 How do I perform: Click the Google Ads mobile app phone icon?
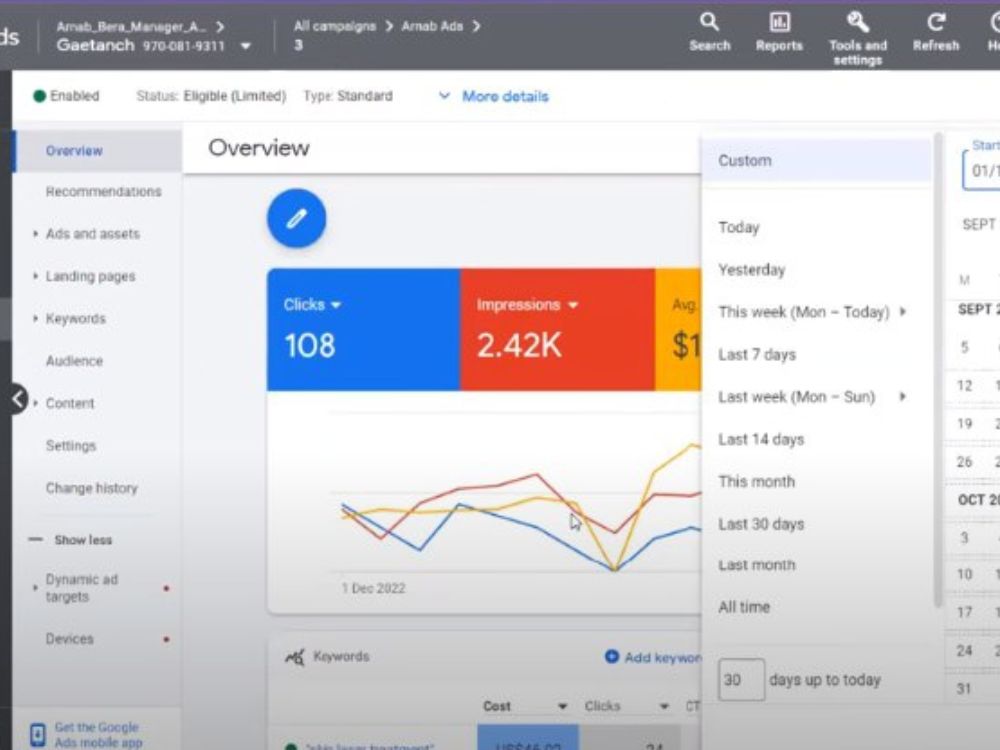[38, 734]
